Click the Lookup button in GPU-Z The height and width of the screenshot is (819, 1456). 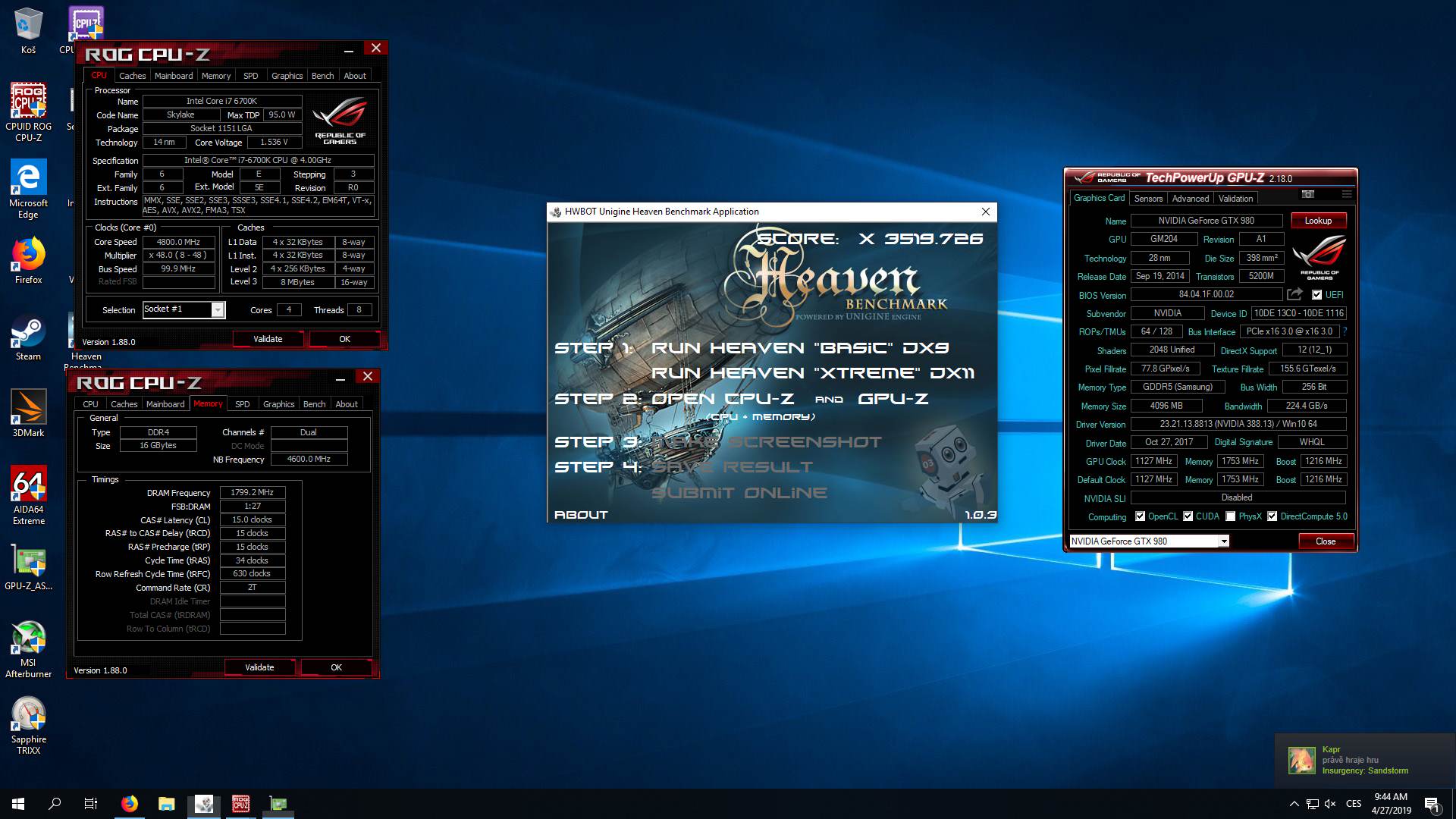pos(1318,221)
